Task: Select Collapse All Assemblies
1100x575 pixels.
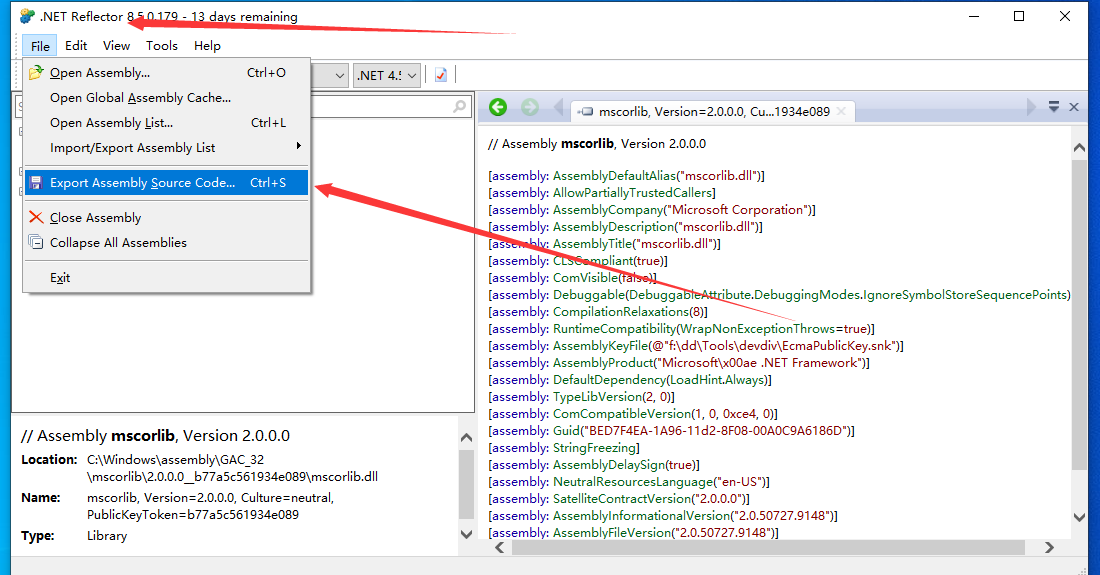Action: coord(166,243)
